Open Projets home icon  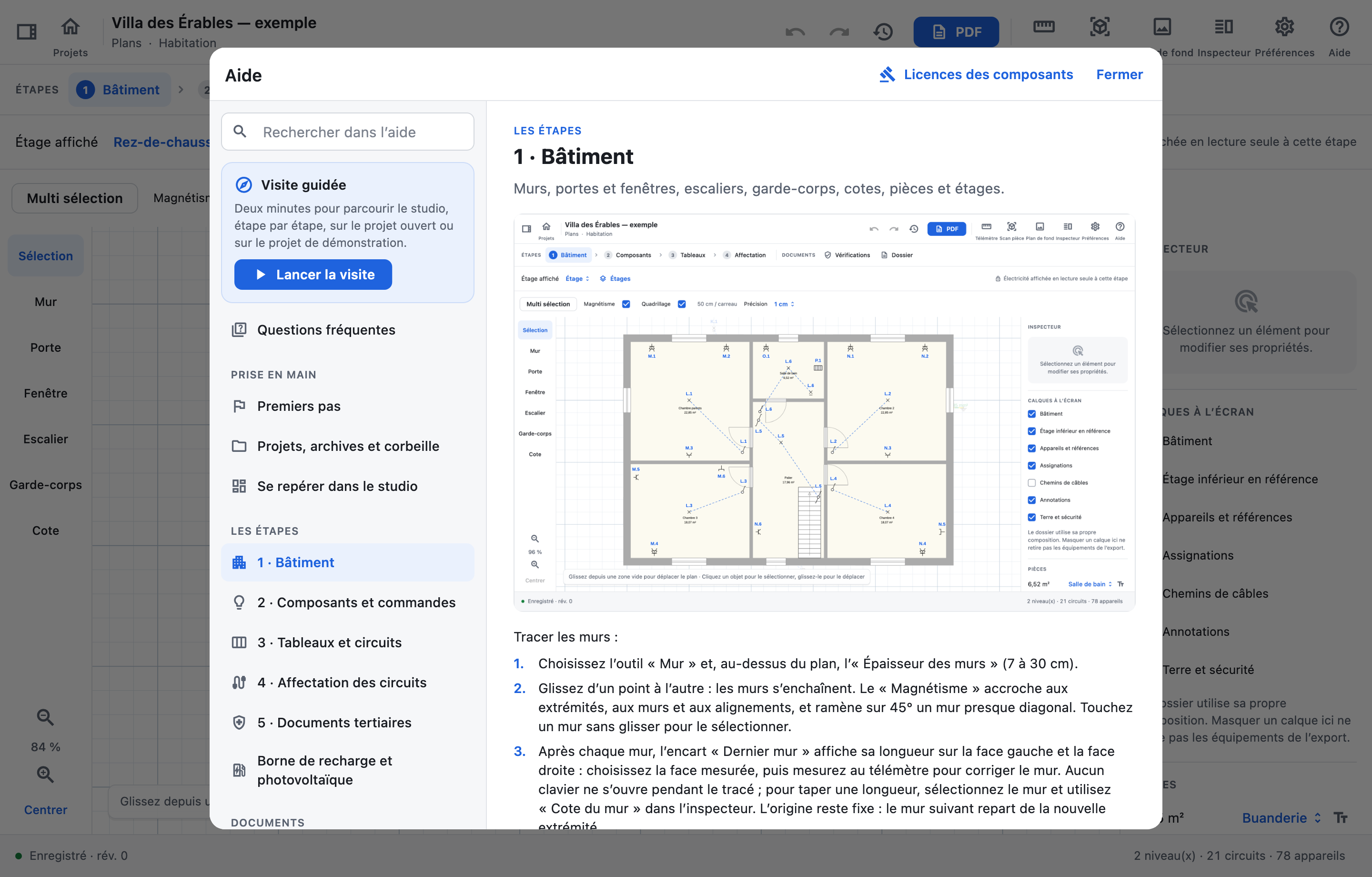pyautogui.click(x=70, y=26)
